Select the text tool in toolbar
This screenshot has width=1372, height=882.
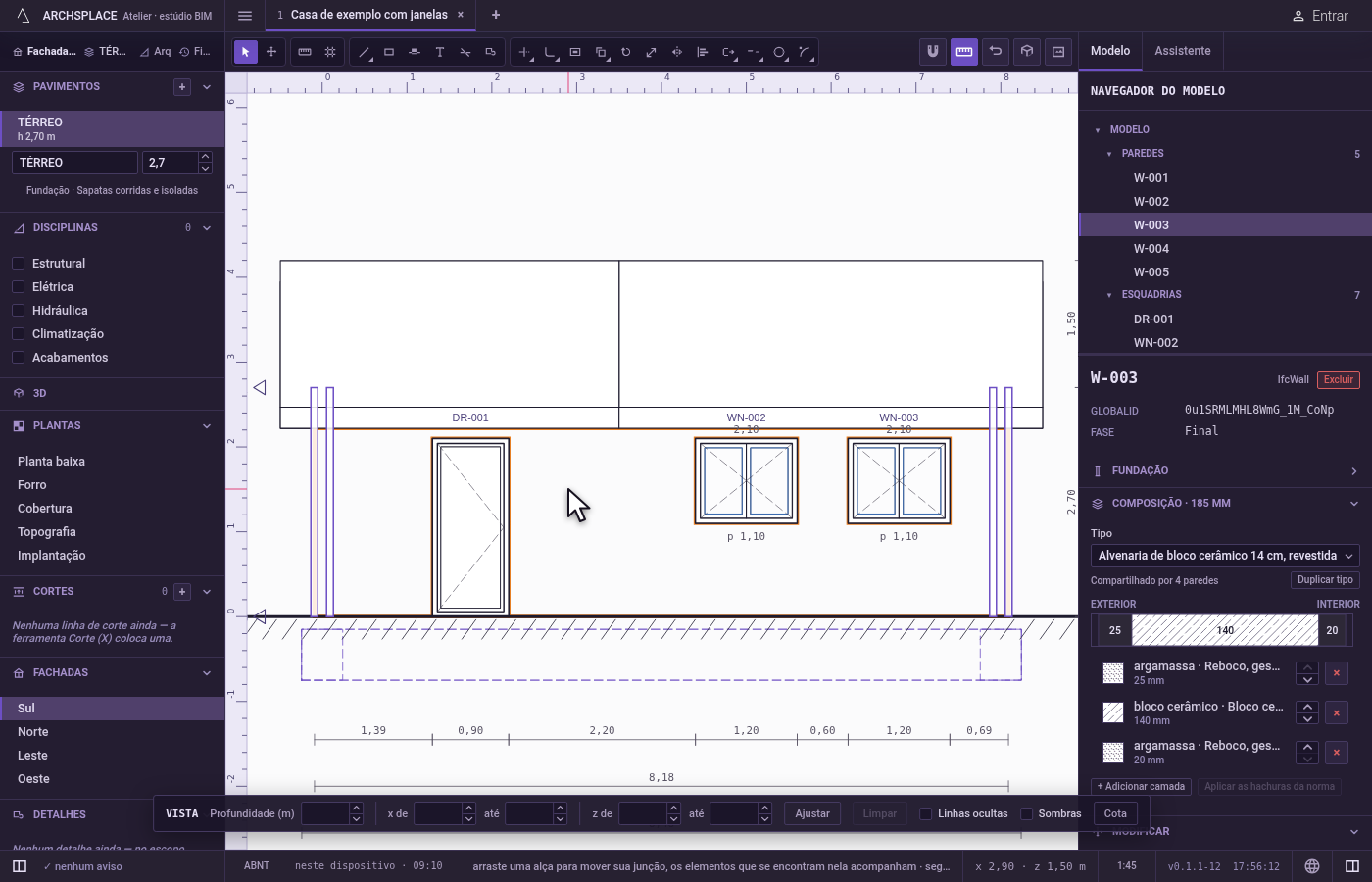(x=440, y=52)
